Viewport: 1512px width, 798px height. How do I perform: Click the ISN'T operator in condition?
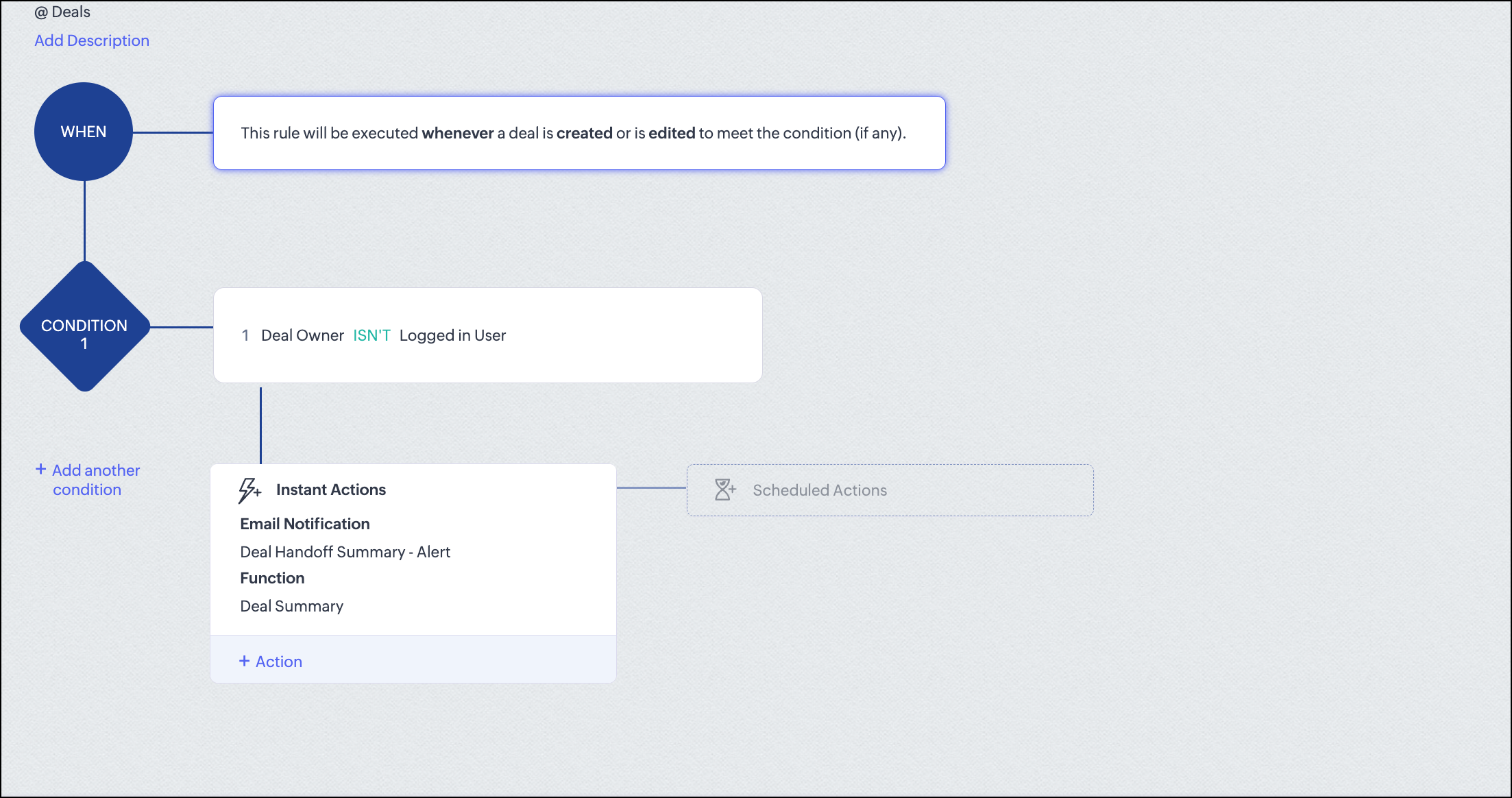point(371,335)
